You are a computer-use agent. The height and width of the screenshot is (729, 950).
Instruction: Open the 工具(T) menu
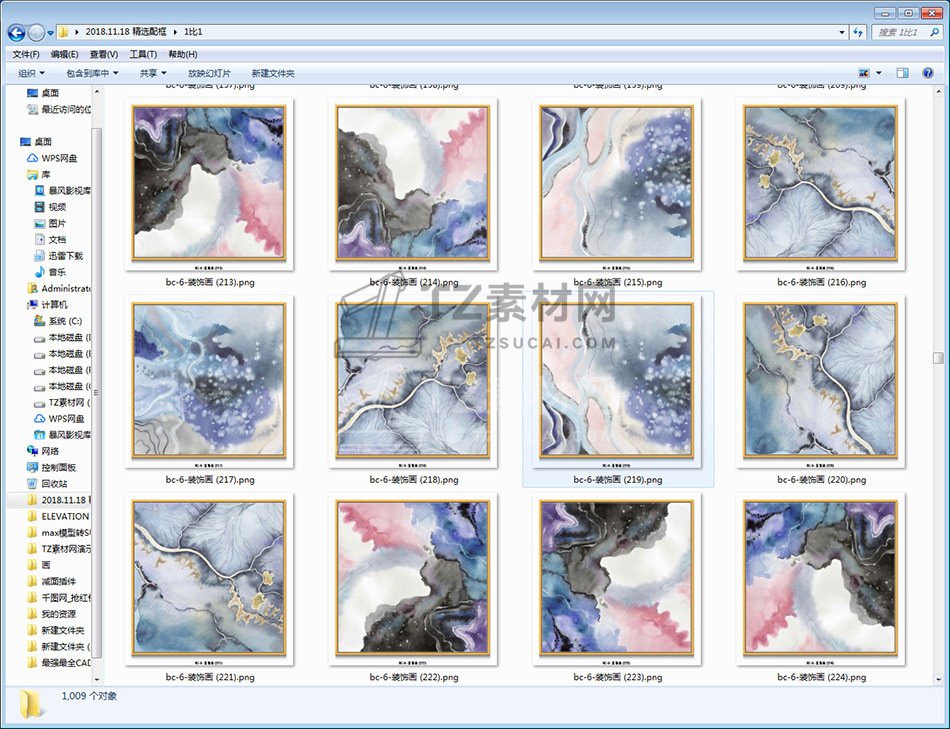143,55
